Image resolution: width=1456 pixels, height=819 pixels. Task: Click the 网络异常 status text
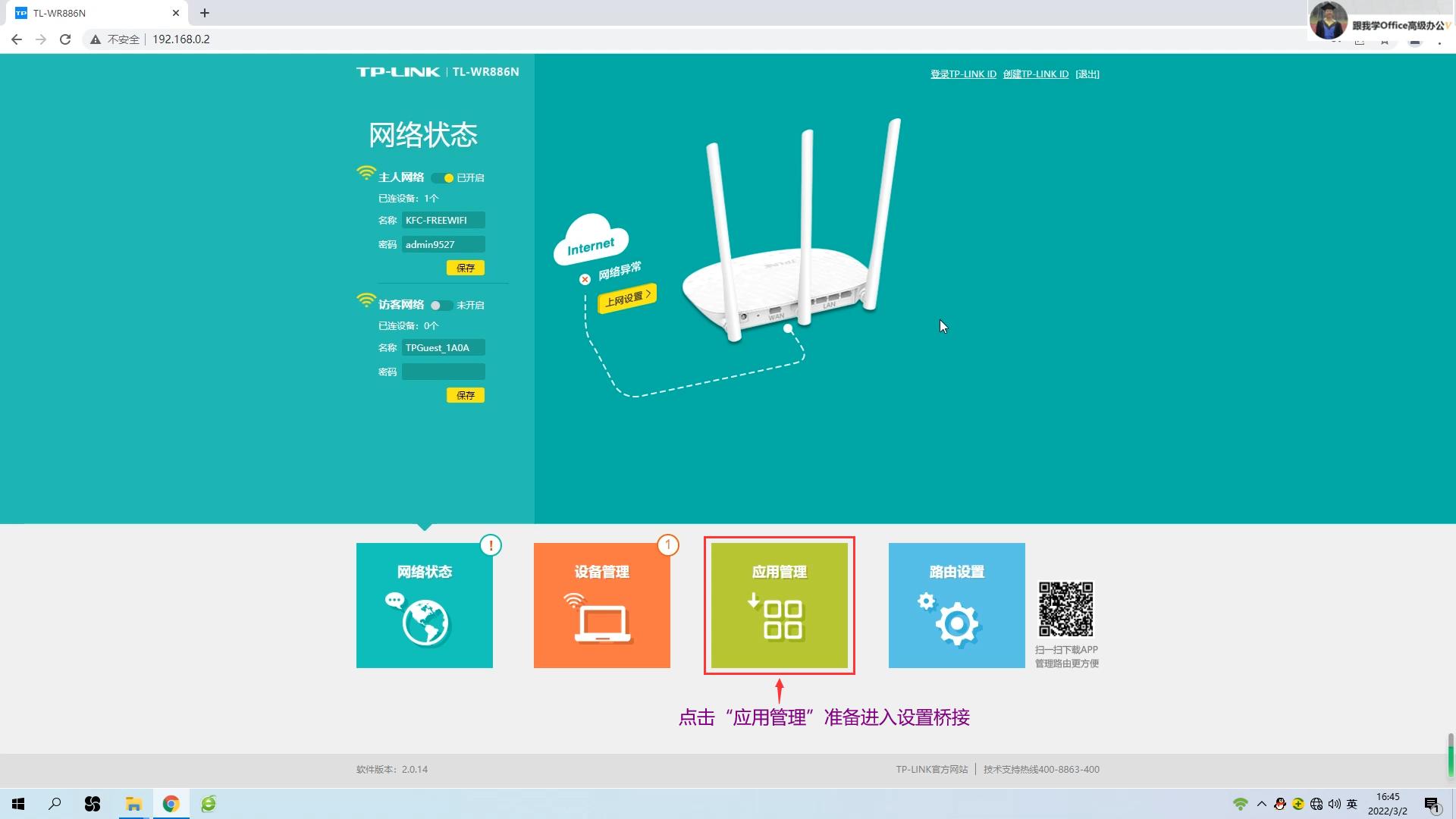point(620,271)
